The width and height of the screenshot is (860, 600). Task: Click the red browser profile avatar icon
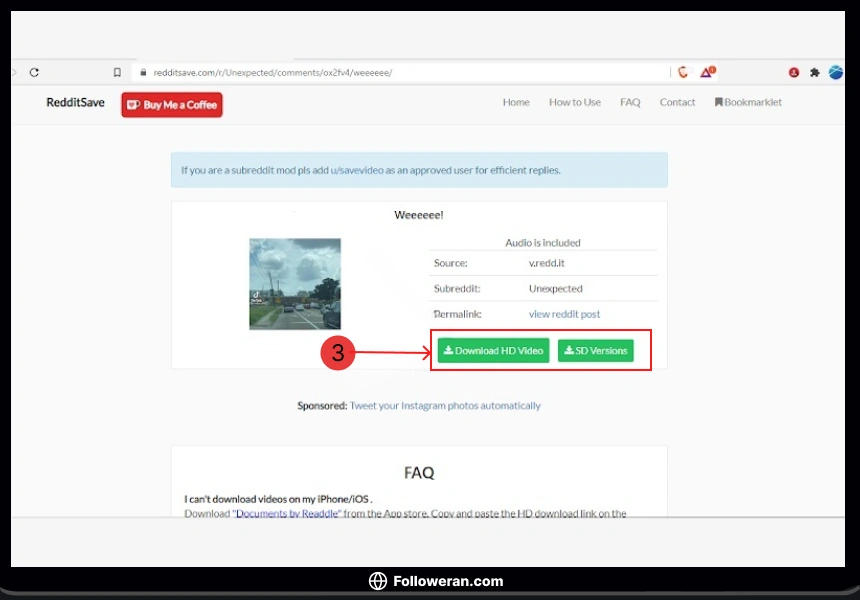(794, 72)
